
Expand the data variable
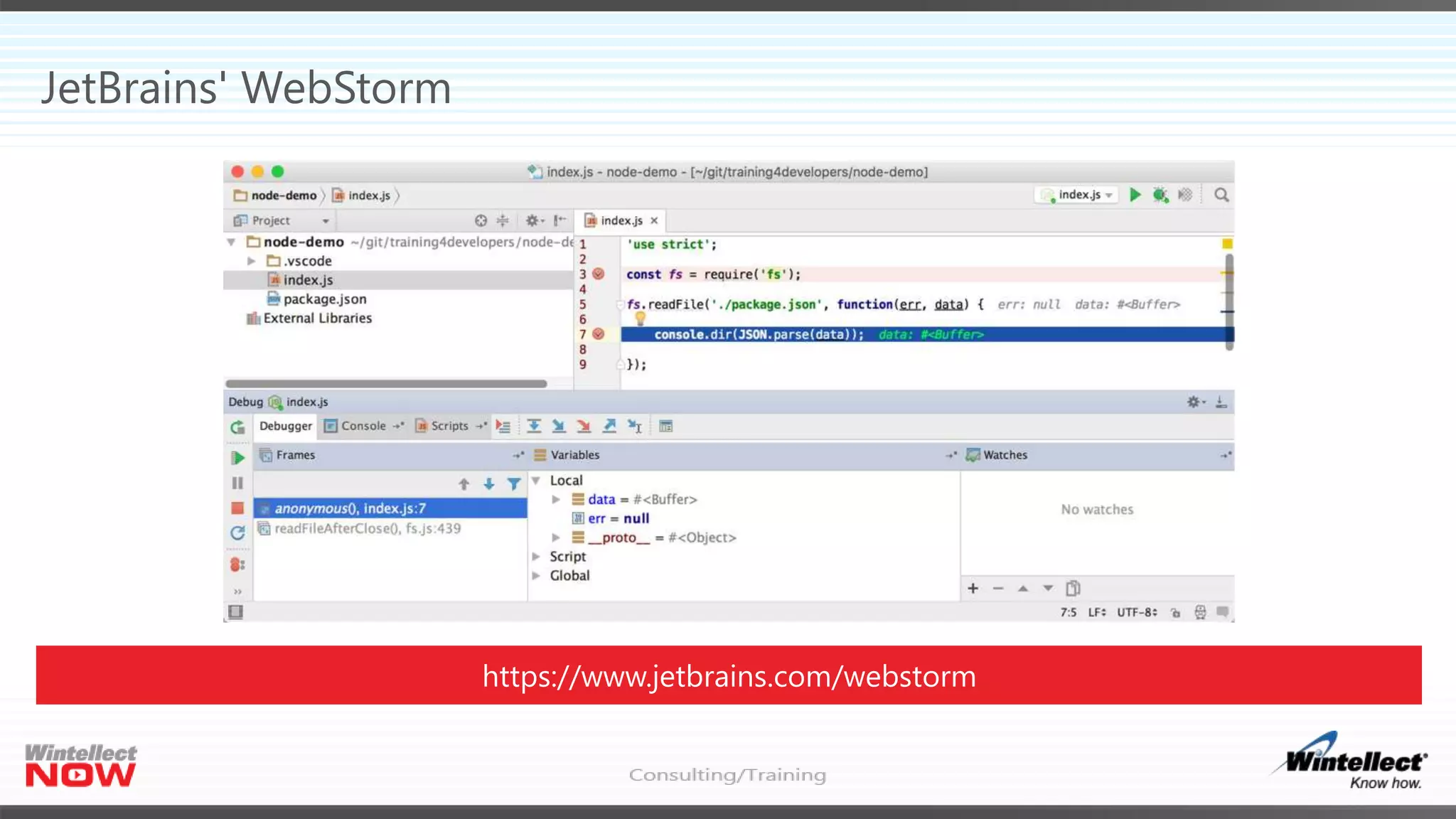tap(556, 499)
